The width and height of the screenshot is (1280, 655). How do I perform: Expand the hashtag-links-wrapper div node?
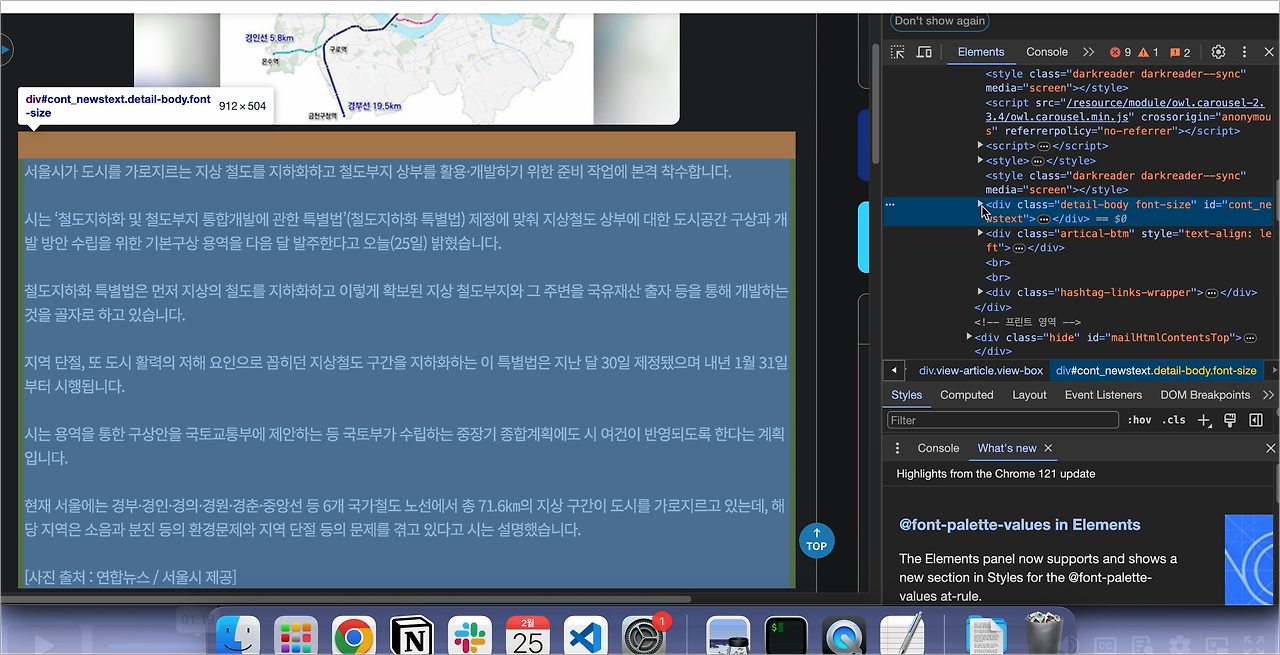pyautogui.click(x=980, y=292)
